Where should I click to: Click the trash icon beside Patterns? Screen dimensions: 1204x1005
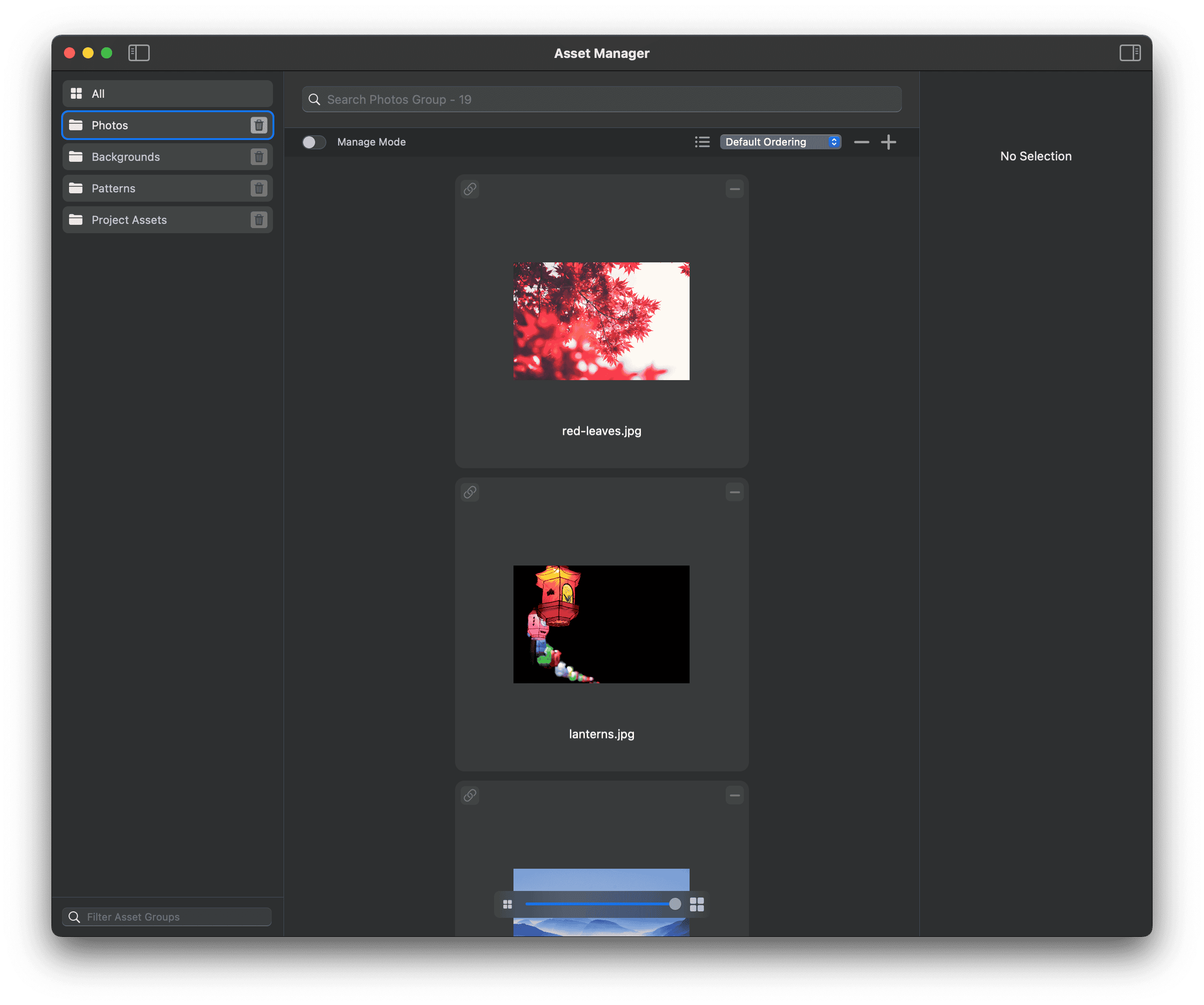click(259, 188)
